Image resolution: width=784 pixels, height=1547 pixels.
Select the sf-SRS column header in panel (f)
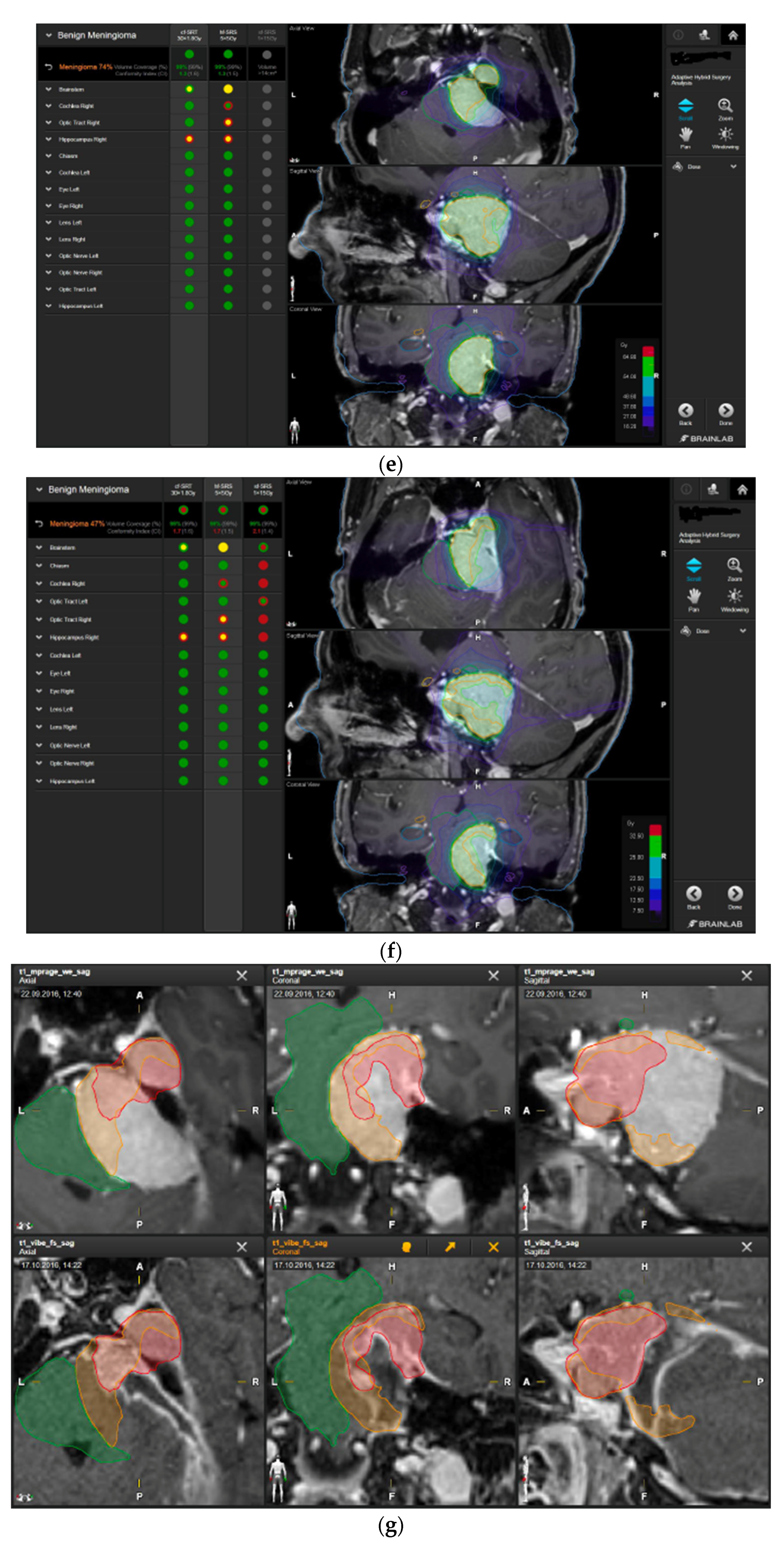coord(263,490)
